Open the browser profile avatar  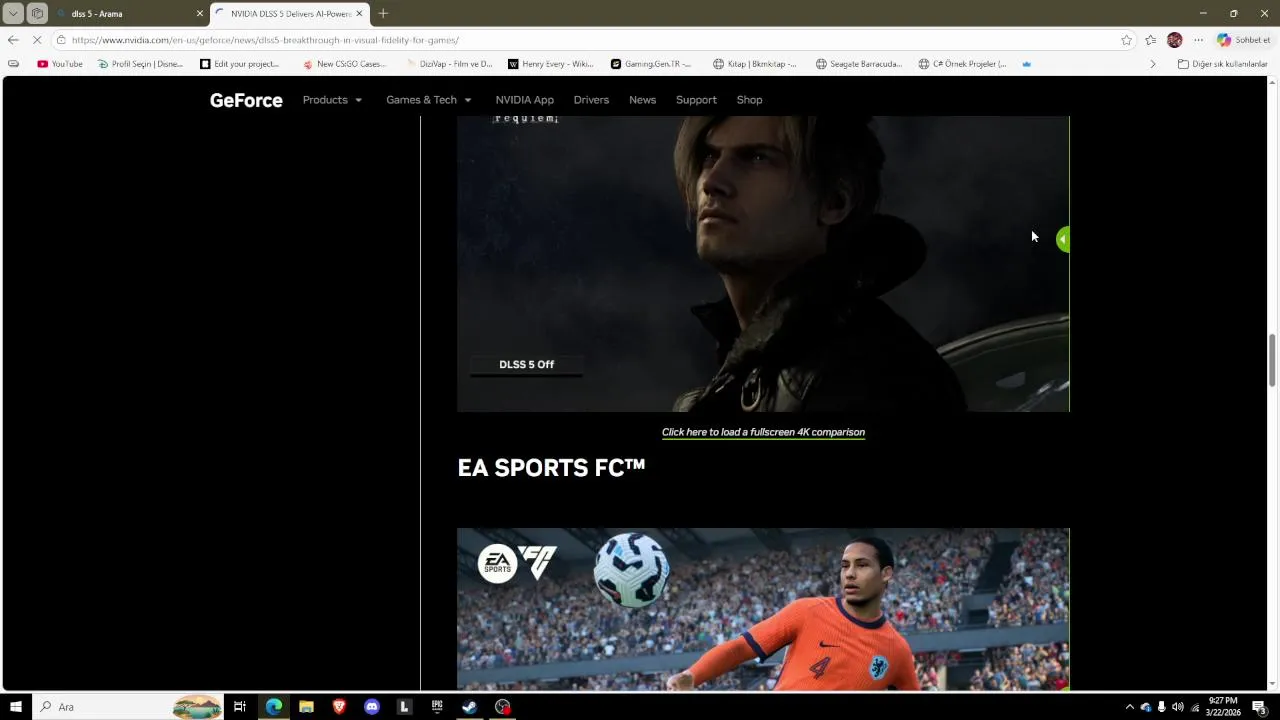(1175, 40)
